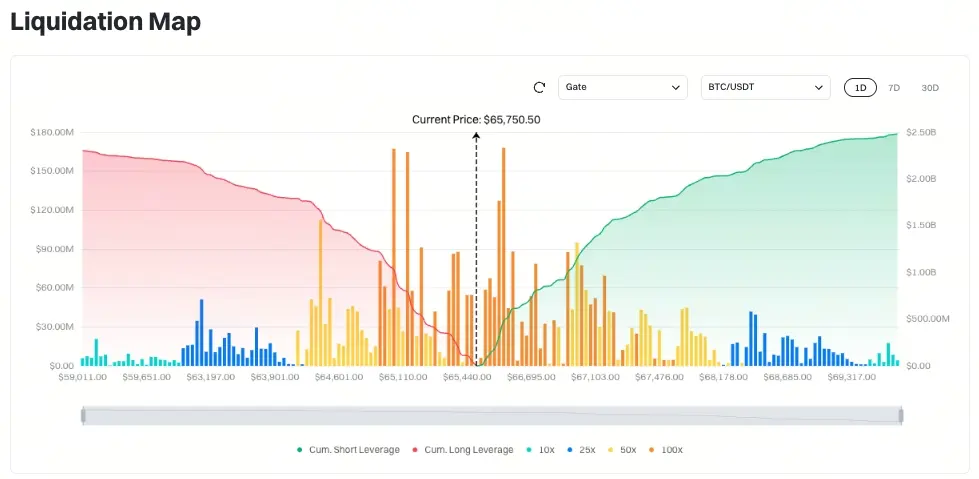Select the 1D timeframe button
The height and width of the screenshot is (479, 979).
click(x=860, y=87)
